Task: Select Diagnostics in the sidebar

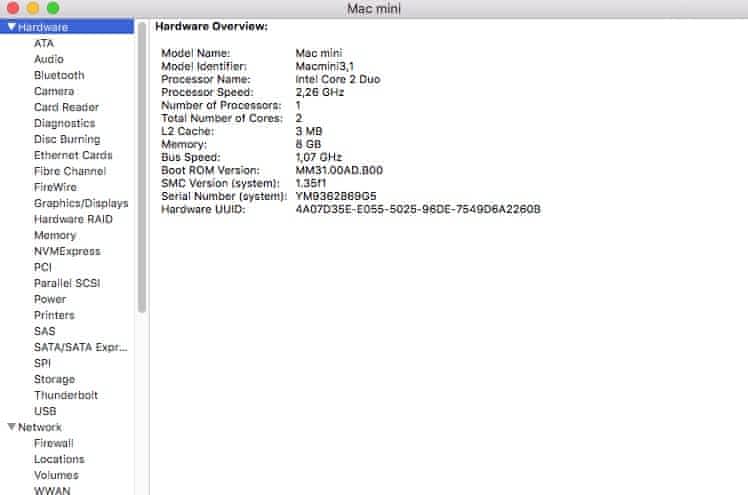Action: click(64, 123)
